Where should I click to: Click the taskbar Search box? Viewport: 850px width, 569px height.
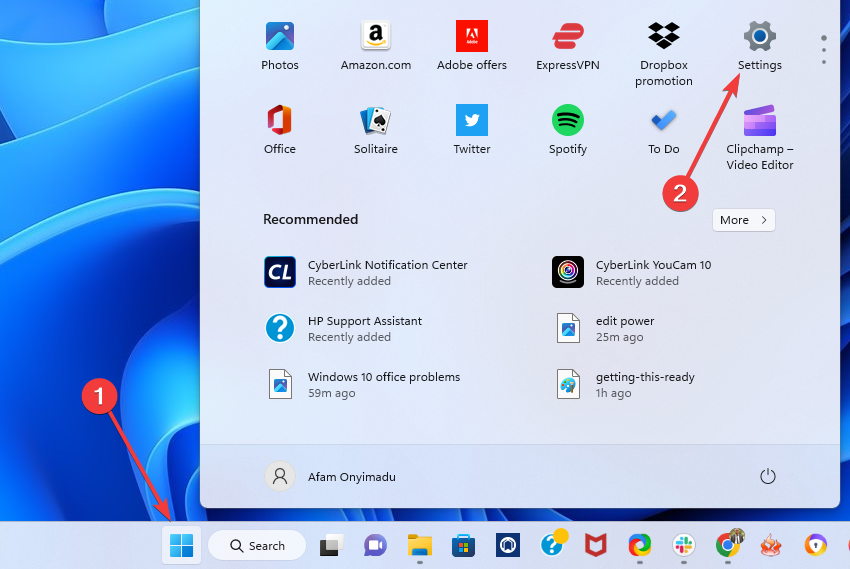coord(257,545)
